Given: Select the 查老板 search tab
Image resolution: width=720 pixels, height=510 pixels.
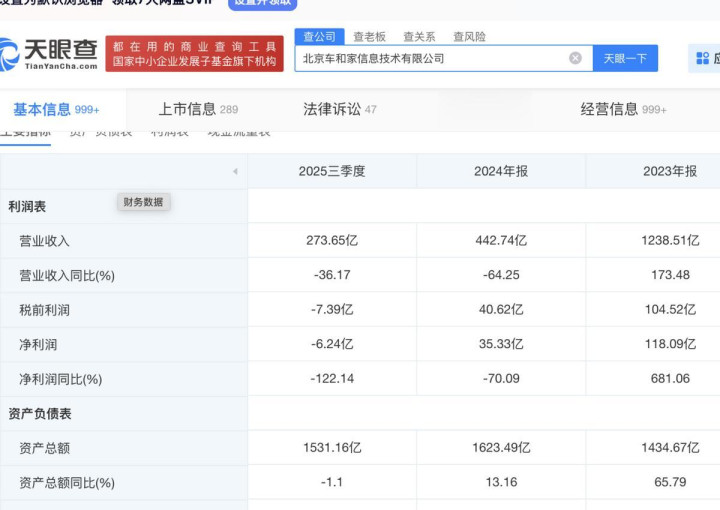Looking at the screenshot, I should pos(369,37).
